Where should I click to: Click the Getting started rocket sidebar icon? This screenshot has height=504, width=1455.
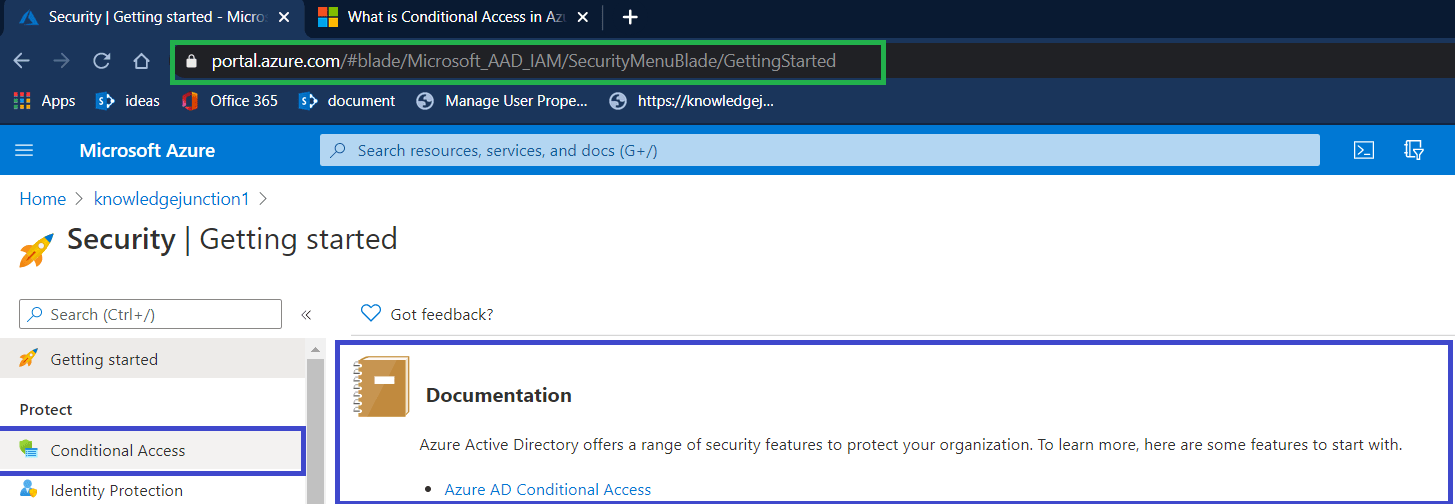pyautogui.click(x=28, y=358)
